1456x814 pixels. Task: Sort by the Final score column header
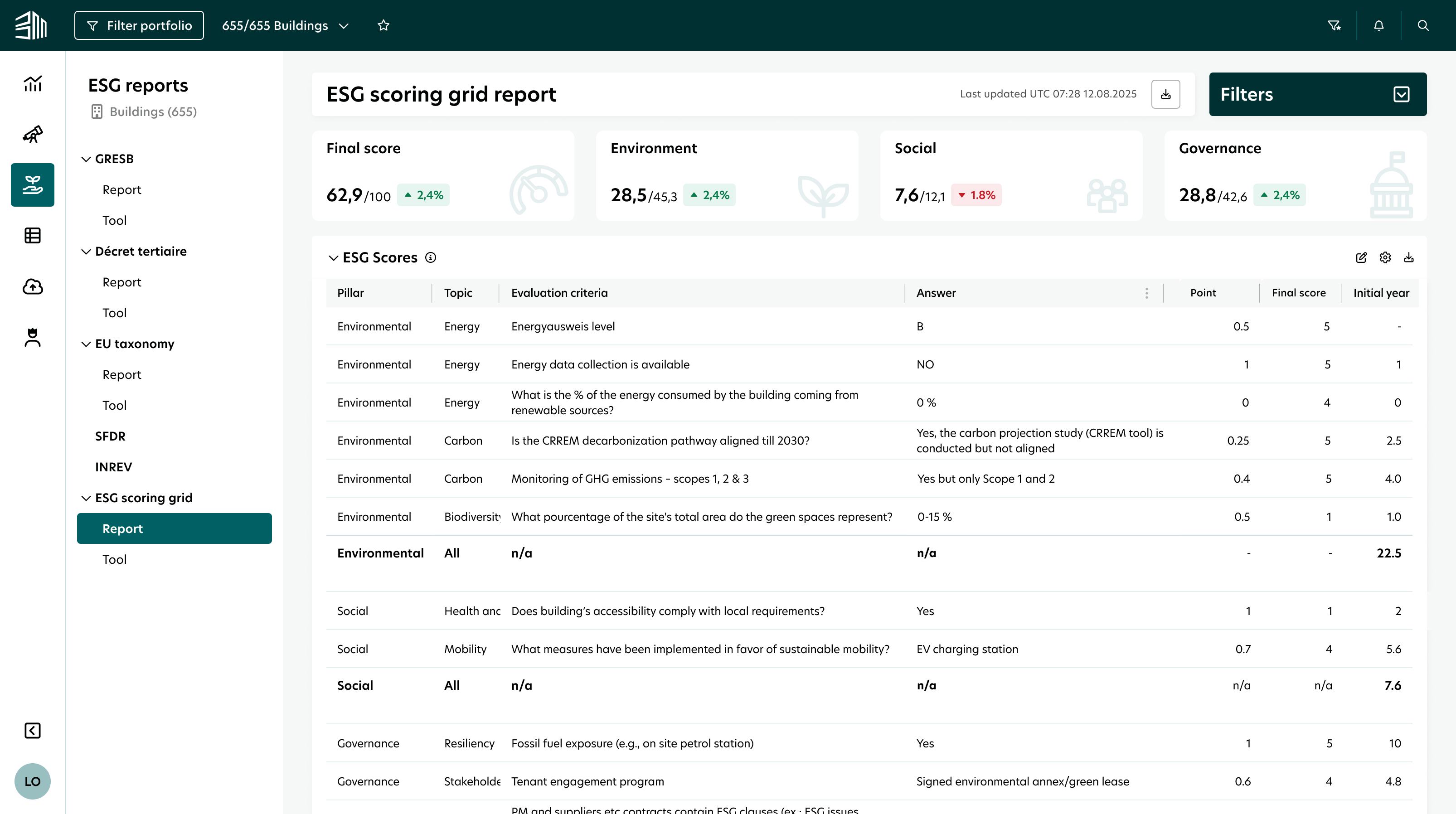coord(1298,293)
